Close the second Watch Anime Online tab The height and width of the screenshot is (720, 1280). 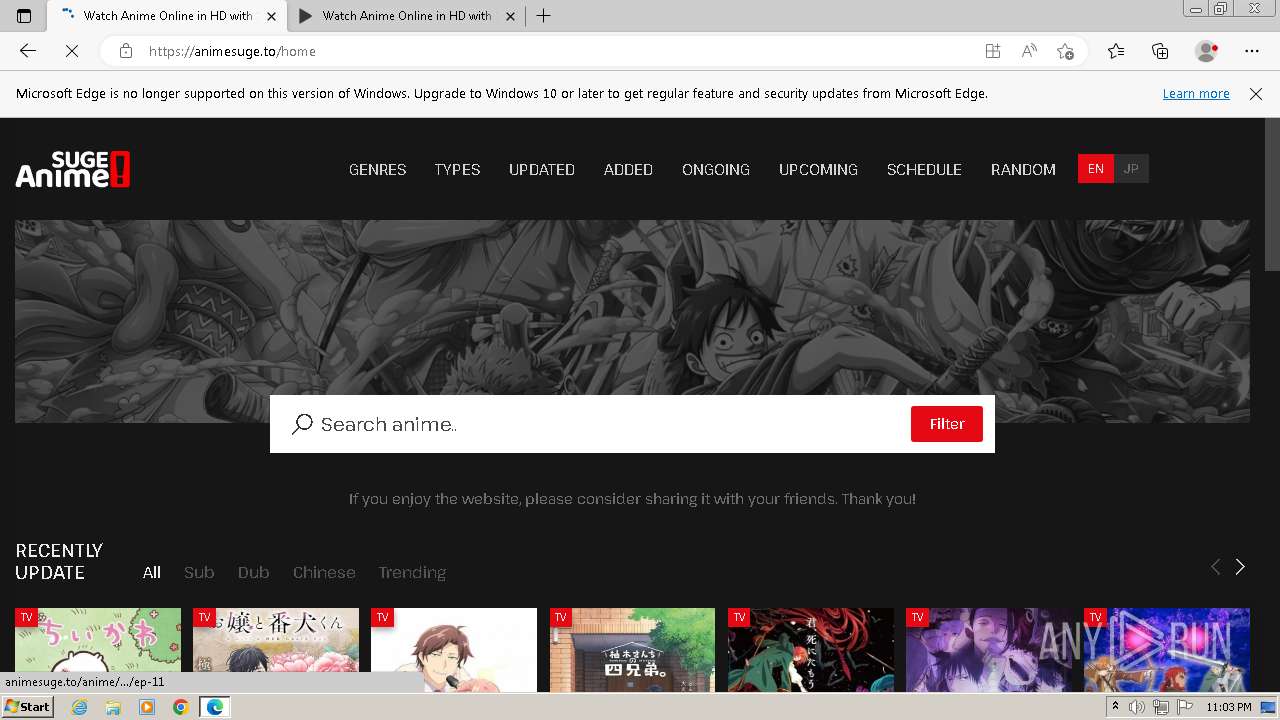tap(511, 16)
